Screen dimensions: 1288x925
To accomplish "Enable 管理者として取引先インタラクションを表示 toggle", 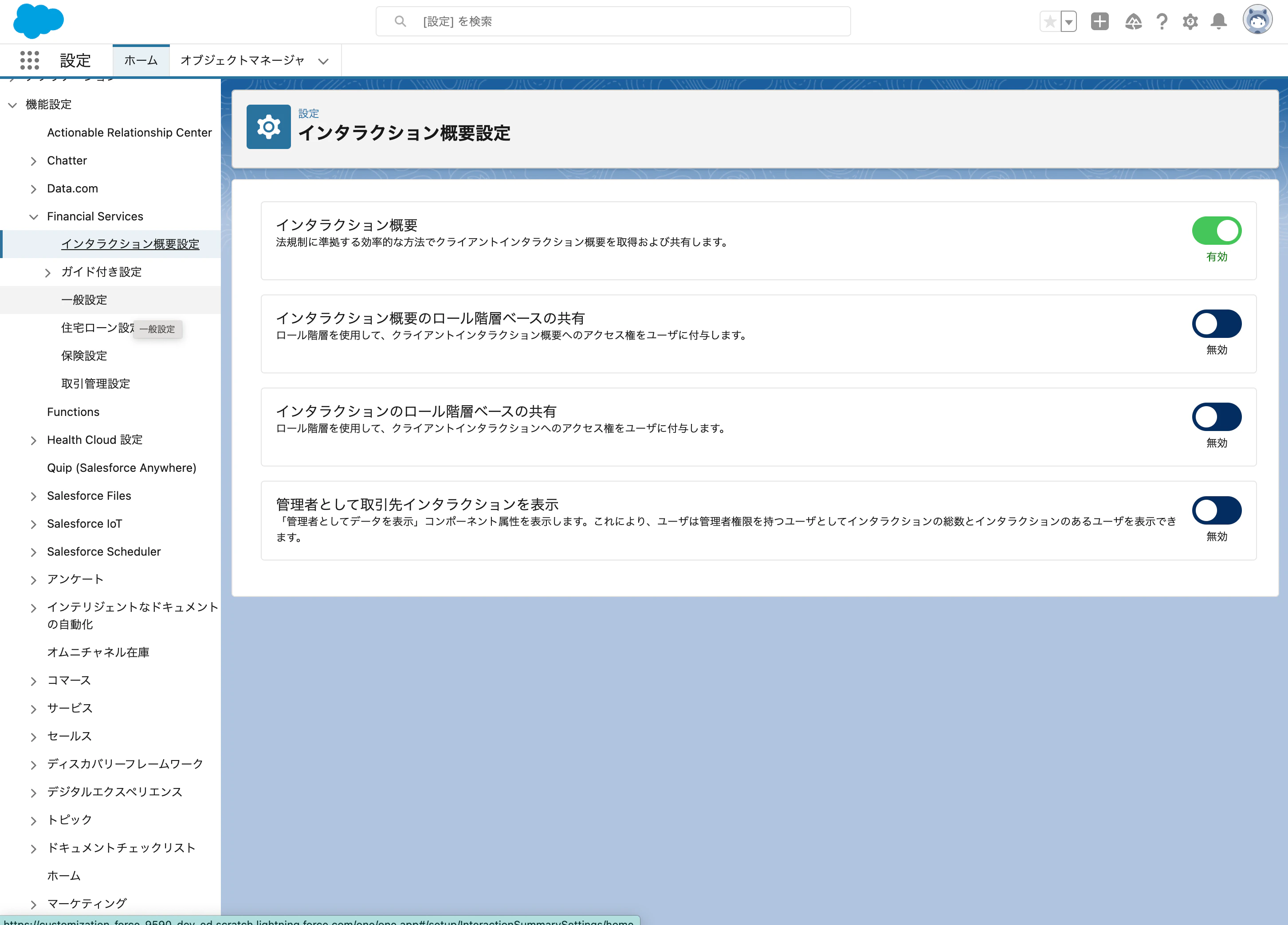I will click(x=1217, y=510).
